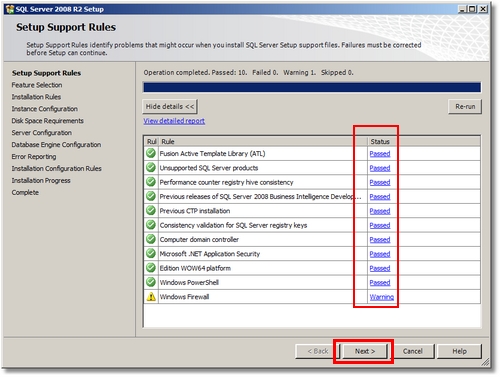Click the green check icon for Computer domain controller
Screen dimensions: 500x377
(x=151, y=239)
